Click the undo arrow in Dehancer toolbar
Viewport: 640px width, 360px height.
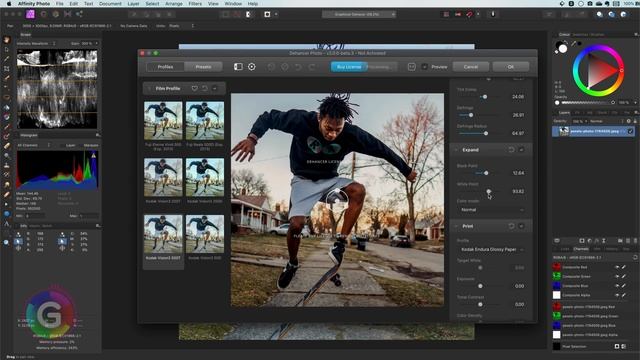[x=298, y=67]
